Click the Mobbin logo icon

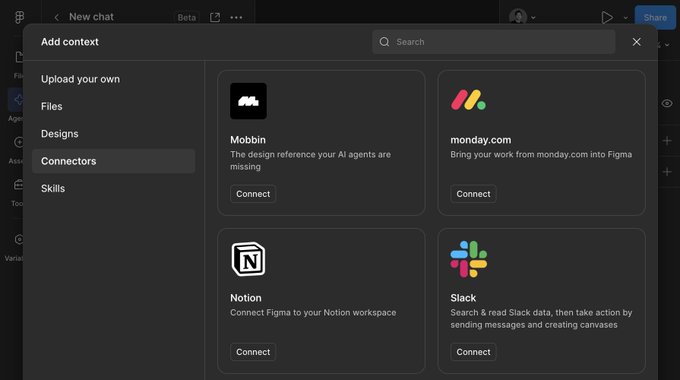pos(248,101)
